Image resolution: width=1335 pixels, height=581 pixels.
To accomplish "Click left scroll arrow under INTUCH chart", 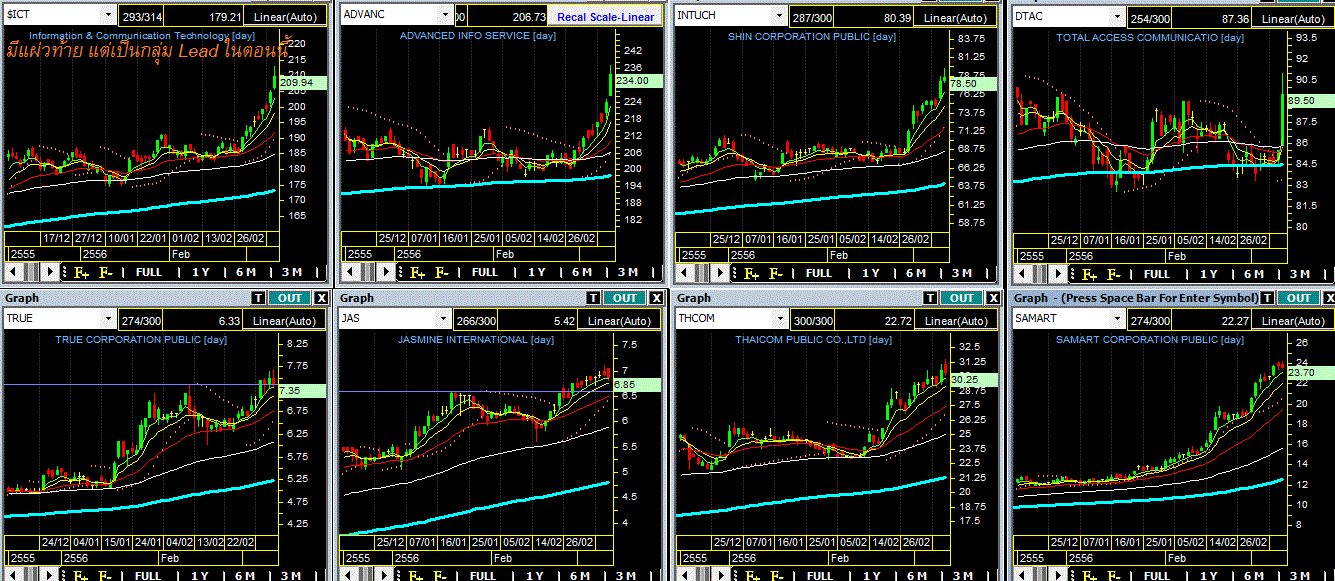I will click(684, 272).
